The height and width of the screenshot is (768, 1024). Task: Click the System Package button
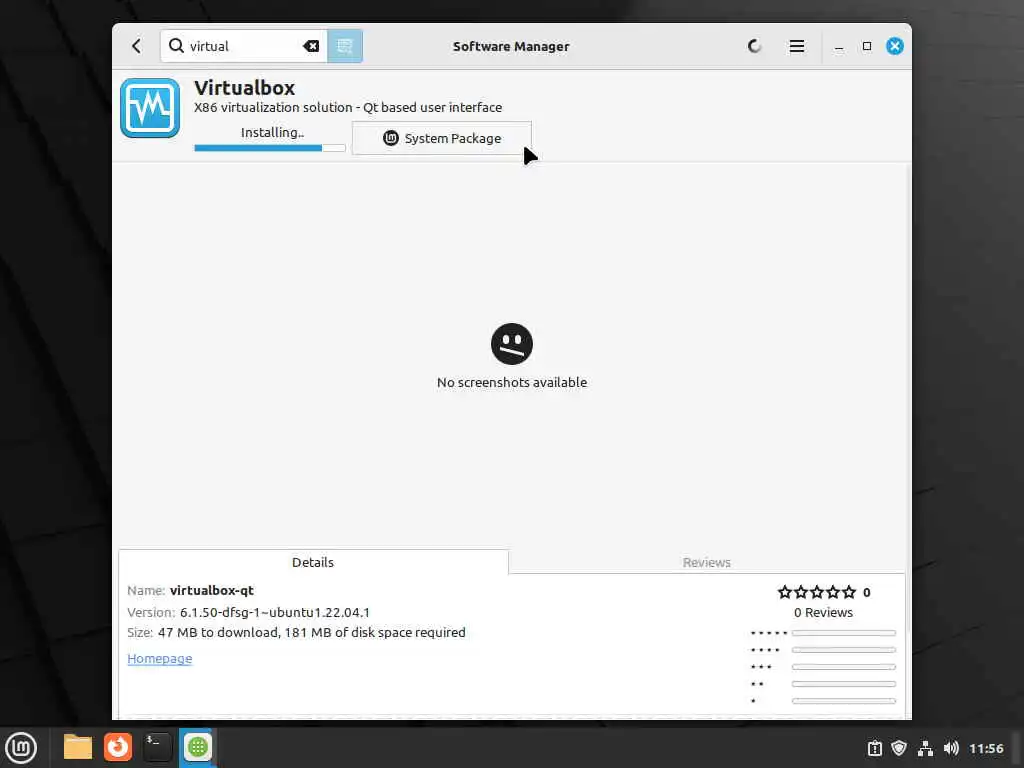441,138
